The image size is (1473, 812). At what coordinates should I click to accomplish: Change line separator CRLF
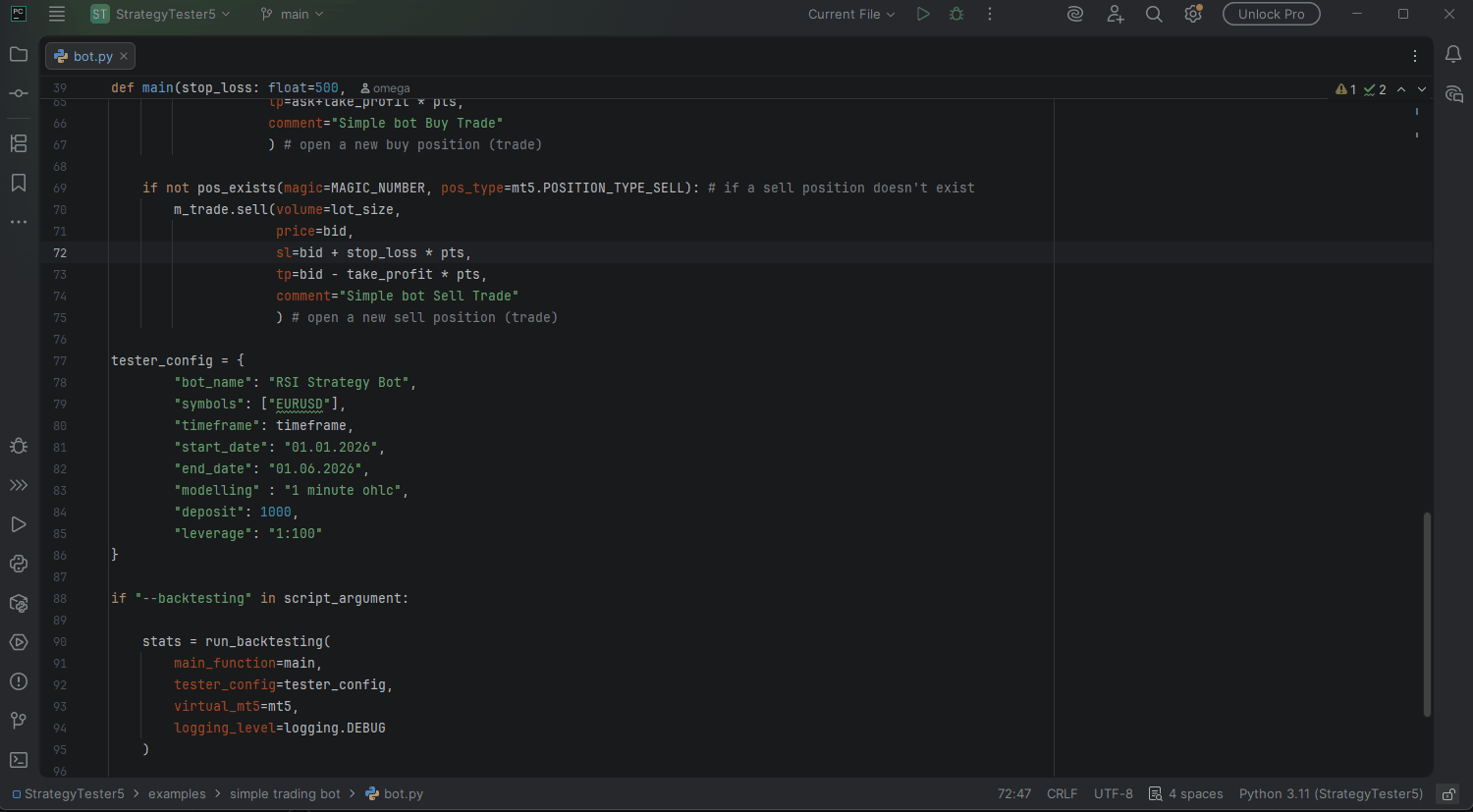click(x=1062, y=793)
